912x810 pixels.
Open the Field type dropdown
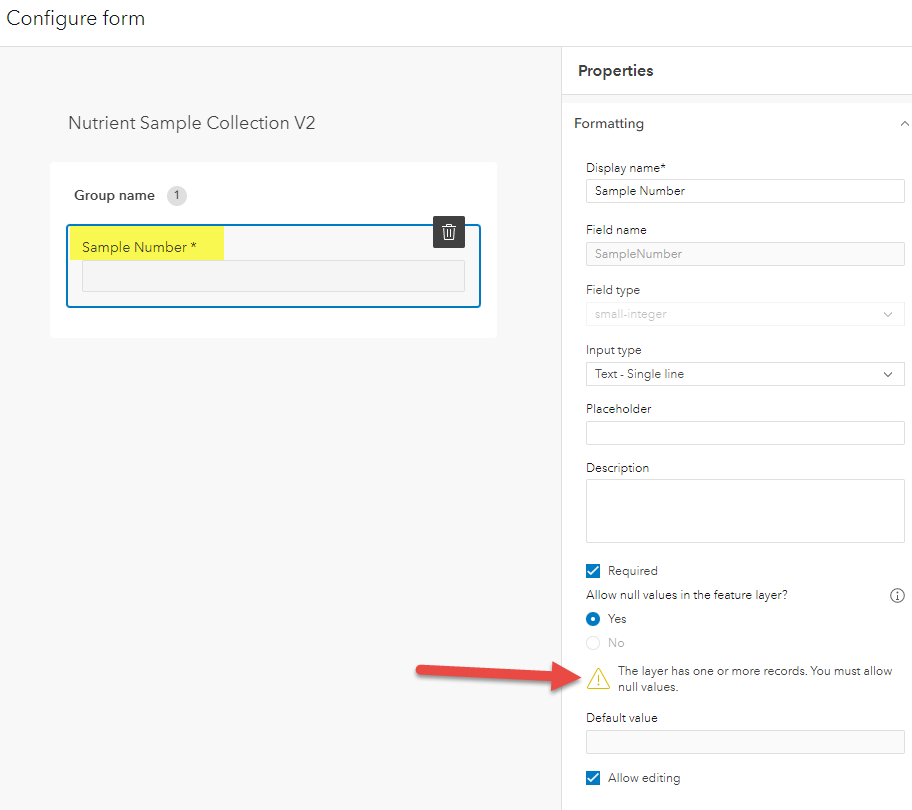(745, 314)
